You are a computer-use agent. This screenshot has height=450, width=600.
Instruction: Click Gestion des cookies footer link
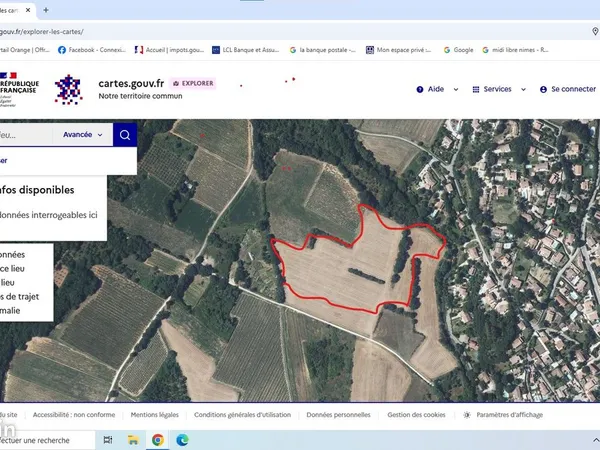coord(416,415)
